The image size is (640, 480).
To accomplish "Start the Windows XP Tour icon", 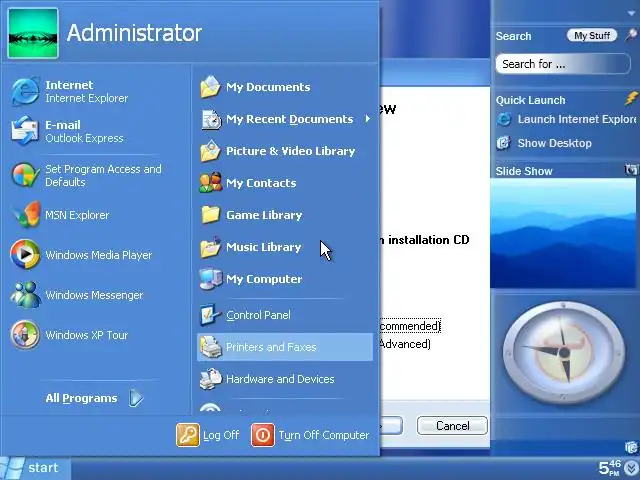I will (25, 335).
